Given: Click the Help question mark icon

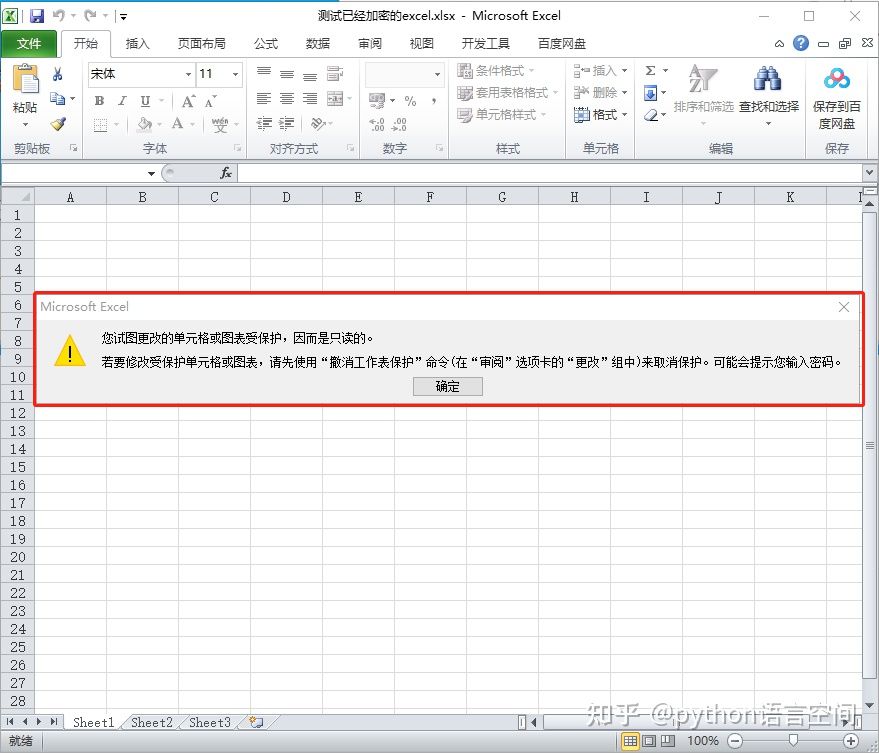Looking at the screenshot, I should [x=801, y=43].
